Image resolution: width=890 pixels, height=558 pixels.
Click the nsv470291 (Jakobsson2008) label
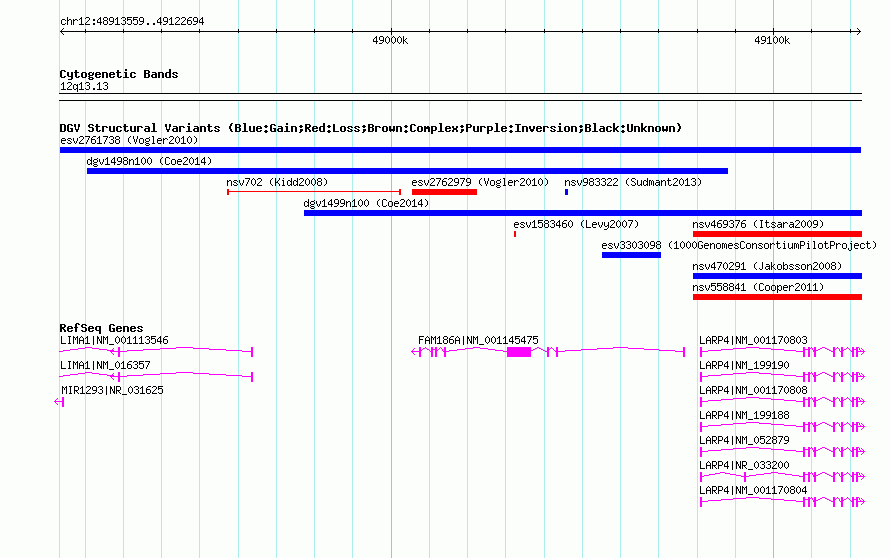click(x=767, y=266)
